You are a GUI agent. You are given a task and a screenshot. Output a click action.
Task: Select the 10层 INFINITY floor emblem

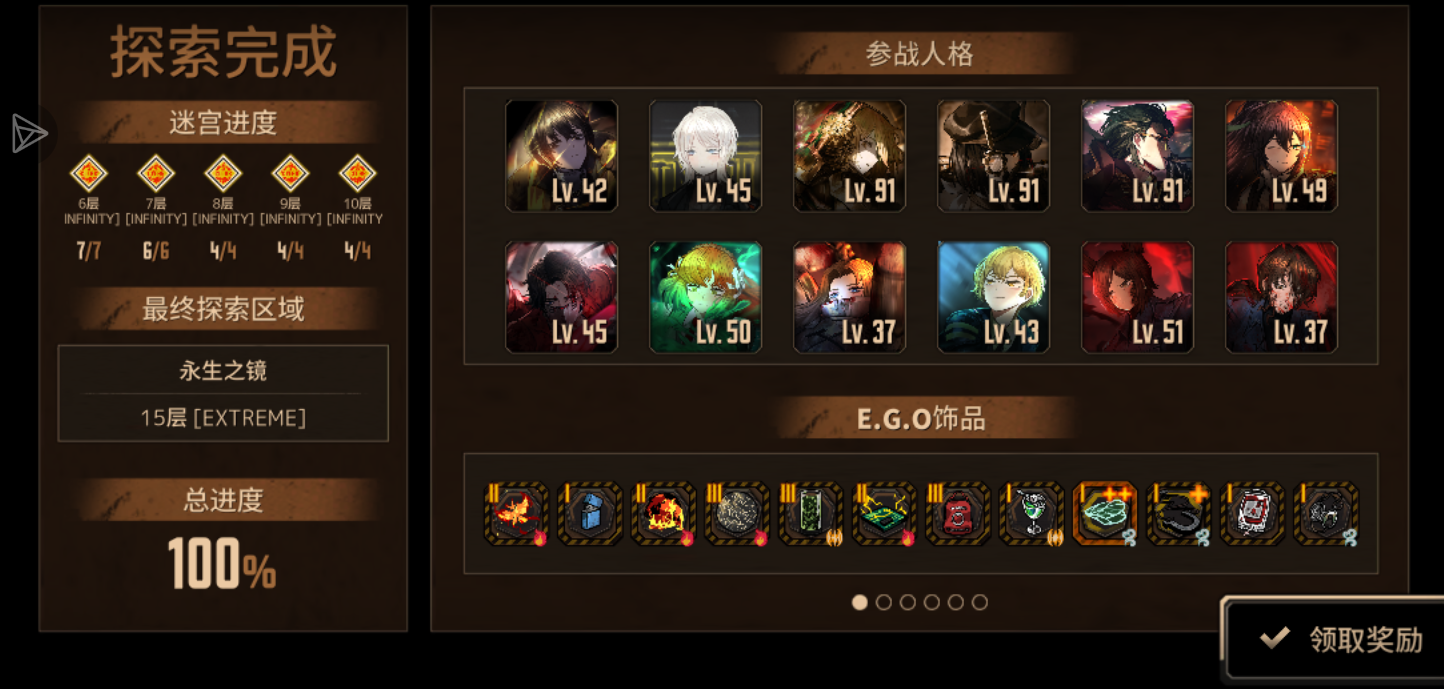(x=357, y=174)
